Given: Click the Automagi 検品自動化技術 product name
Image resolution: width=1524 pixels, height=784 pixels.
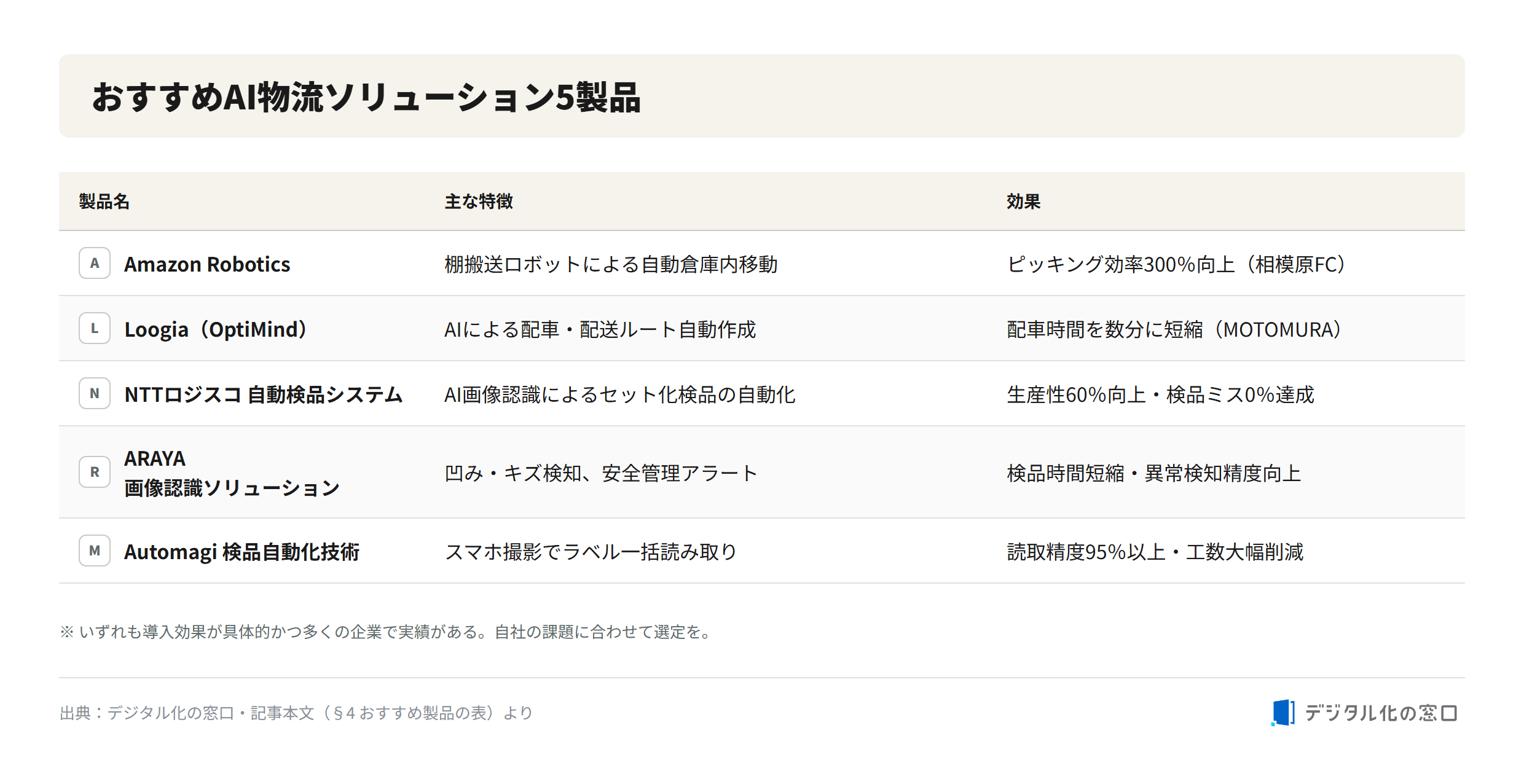Looking at the screenshot, I should coord(242,552).
